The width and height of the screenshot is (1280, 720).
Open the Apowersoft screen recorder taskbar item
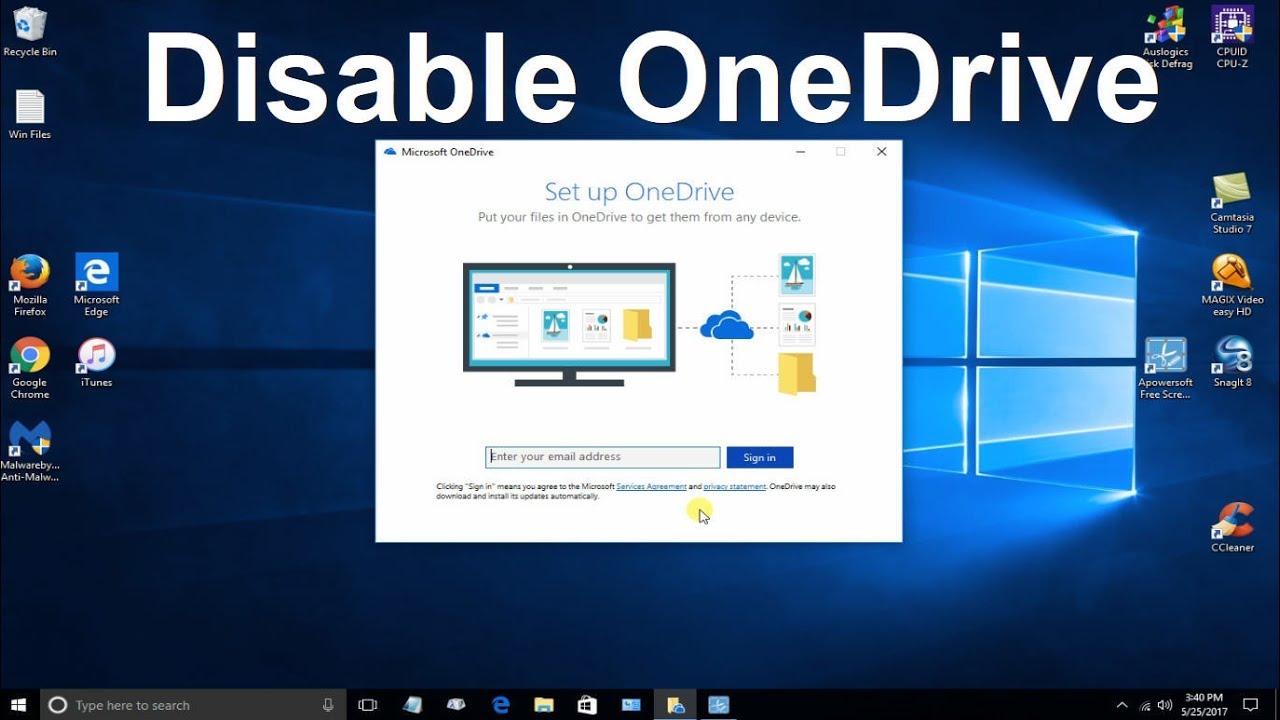tap(719, 705)
